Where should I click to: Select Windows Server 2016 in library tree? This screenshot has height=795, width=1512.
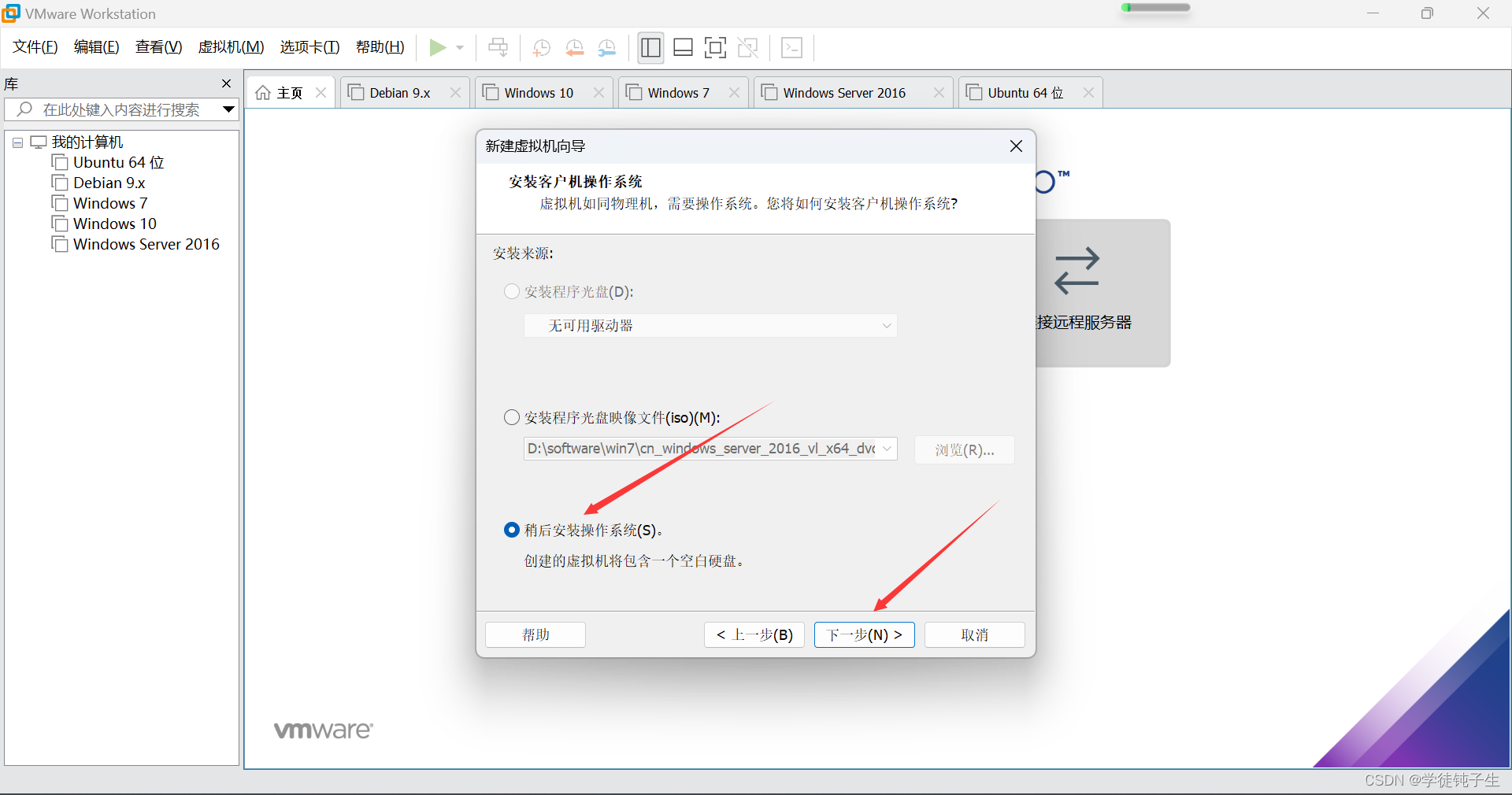[x=146, y=244]
